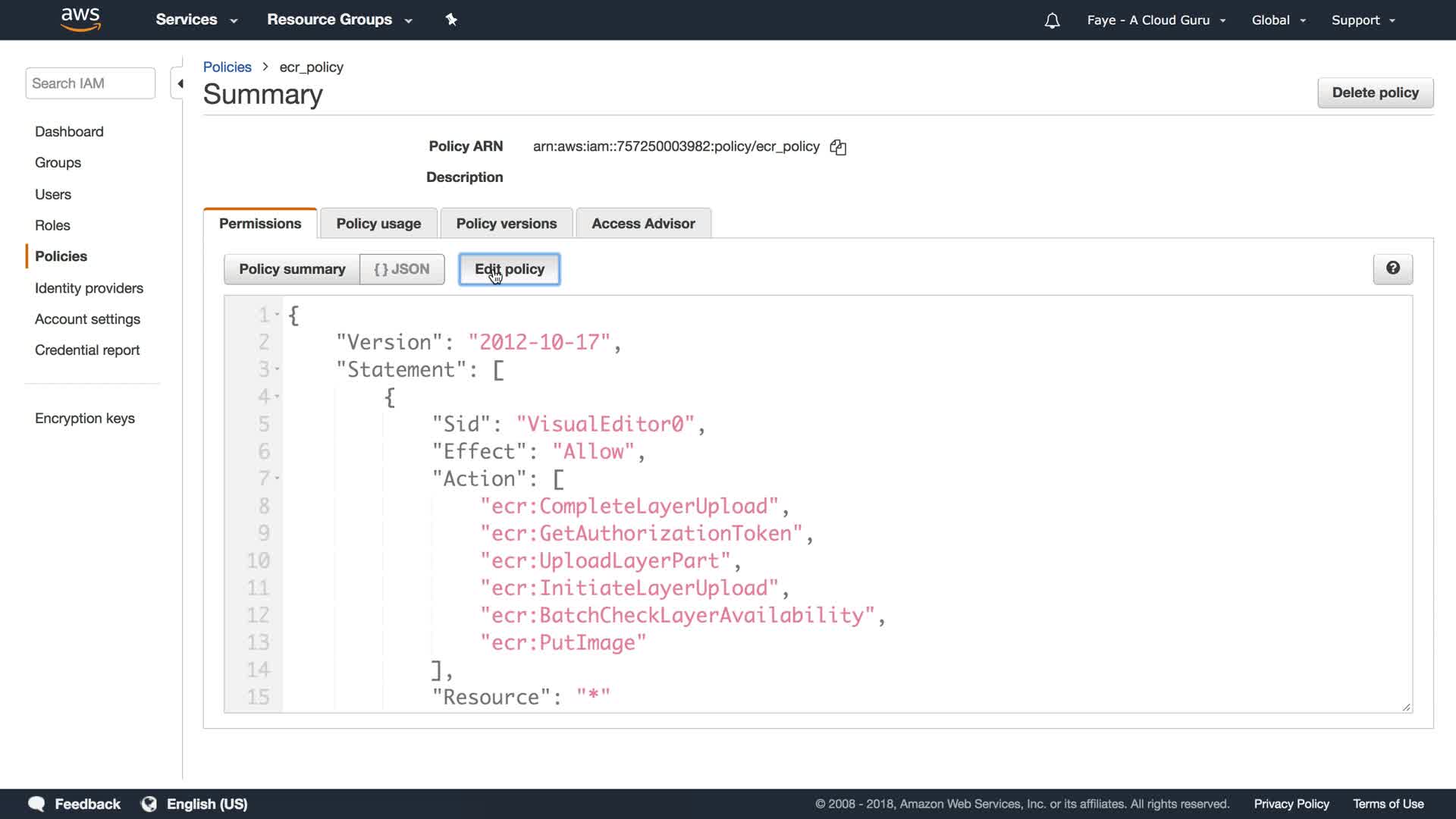Screen dimensions: 1456x819
Task: Click the Feedback speech bubble icon
Action: click(36, 804)
